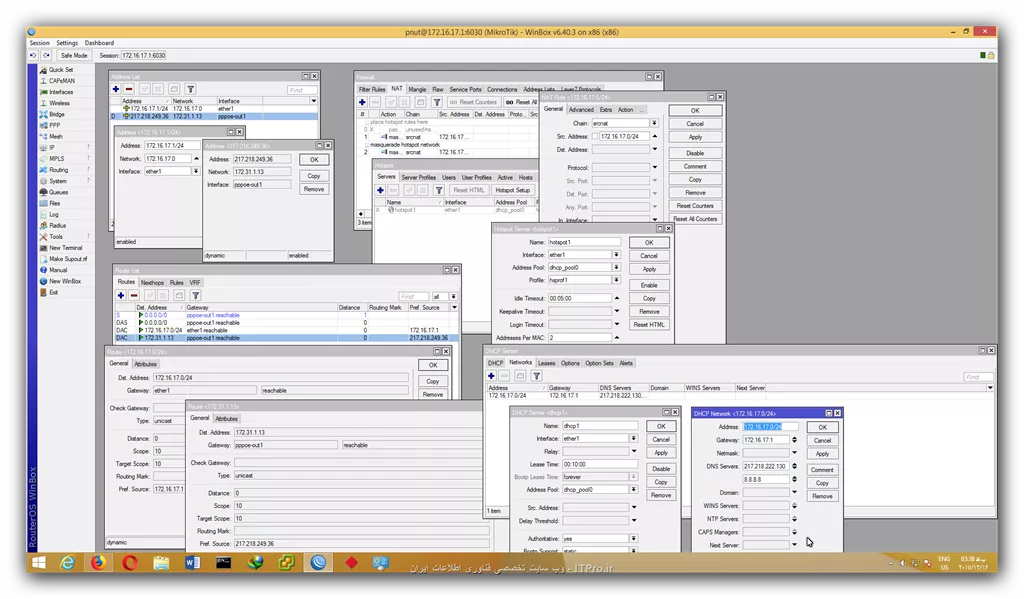Open the Radius sidebar item
The width and height of the screenshot is (1024, 599).
(57, 225)
